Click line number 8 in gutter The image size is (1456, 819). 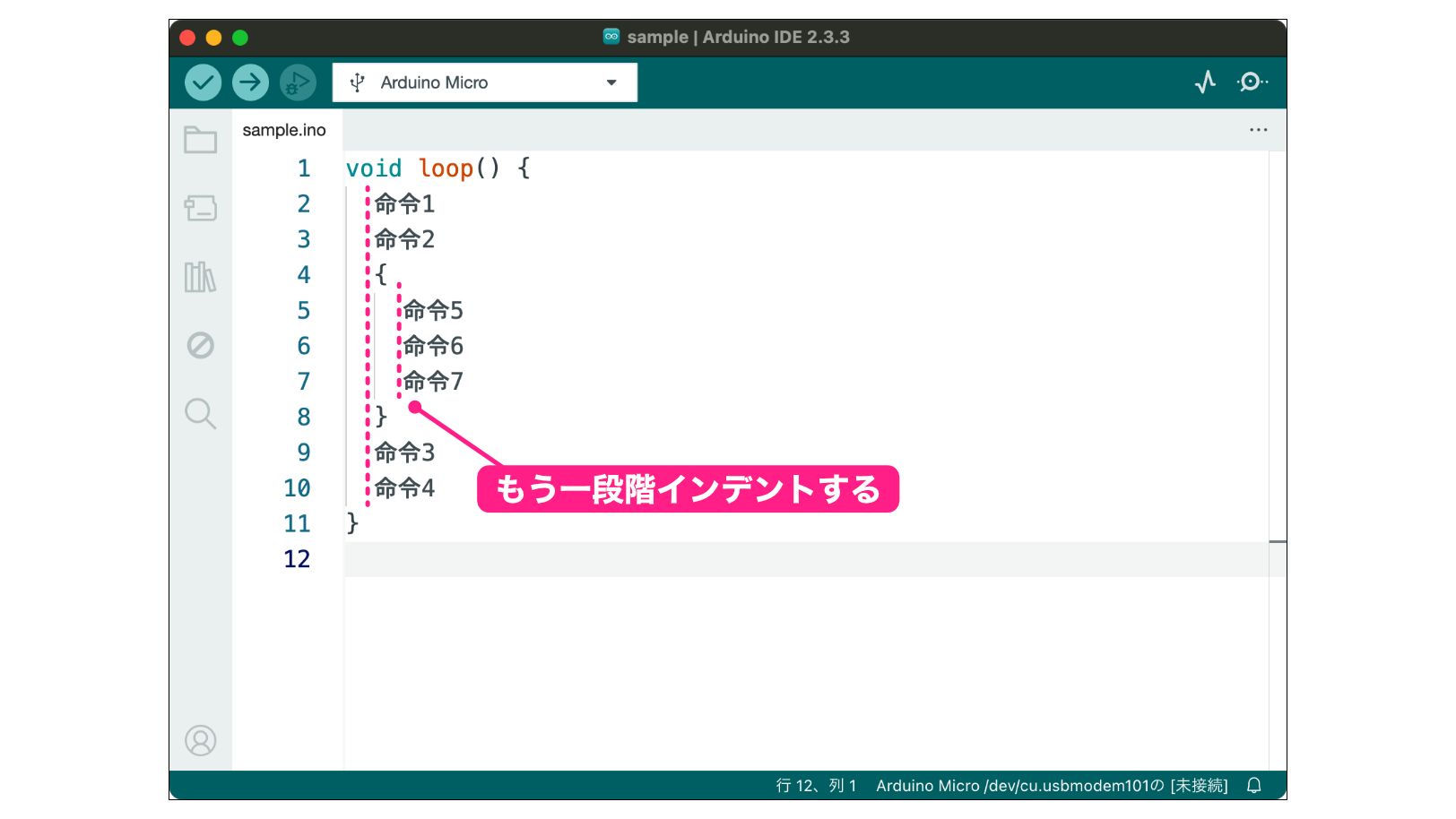(304, 417)
